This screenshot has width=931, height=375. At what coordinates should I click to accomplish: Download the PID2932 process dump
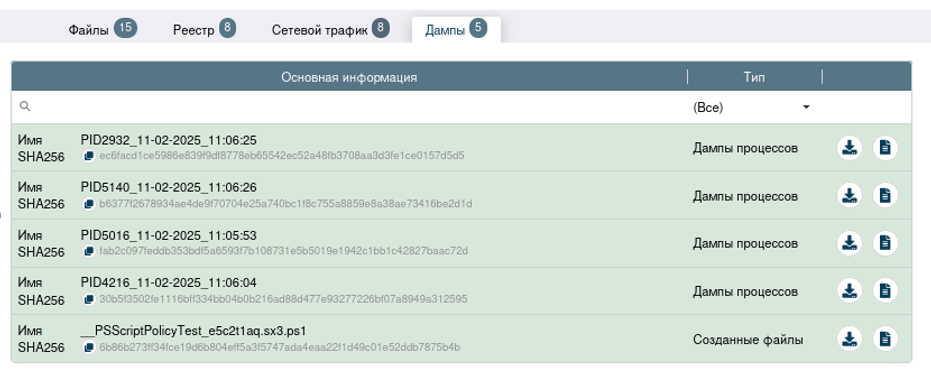click(850, 148)
